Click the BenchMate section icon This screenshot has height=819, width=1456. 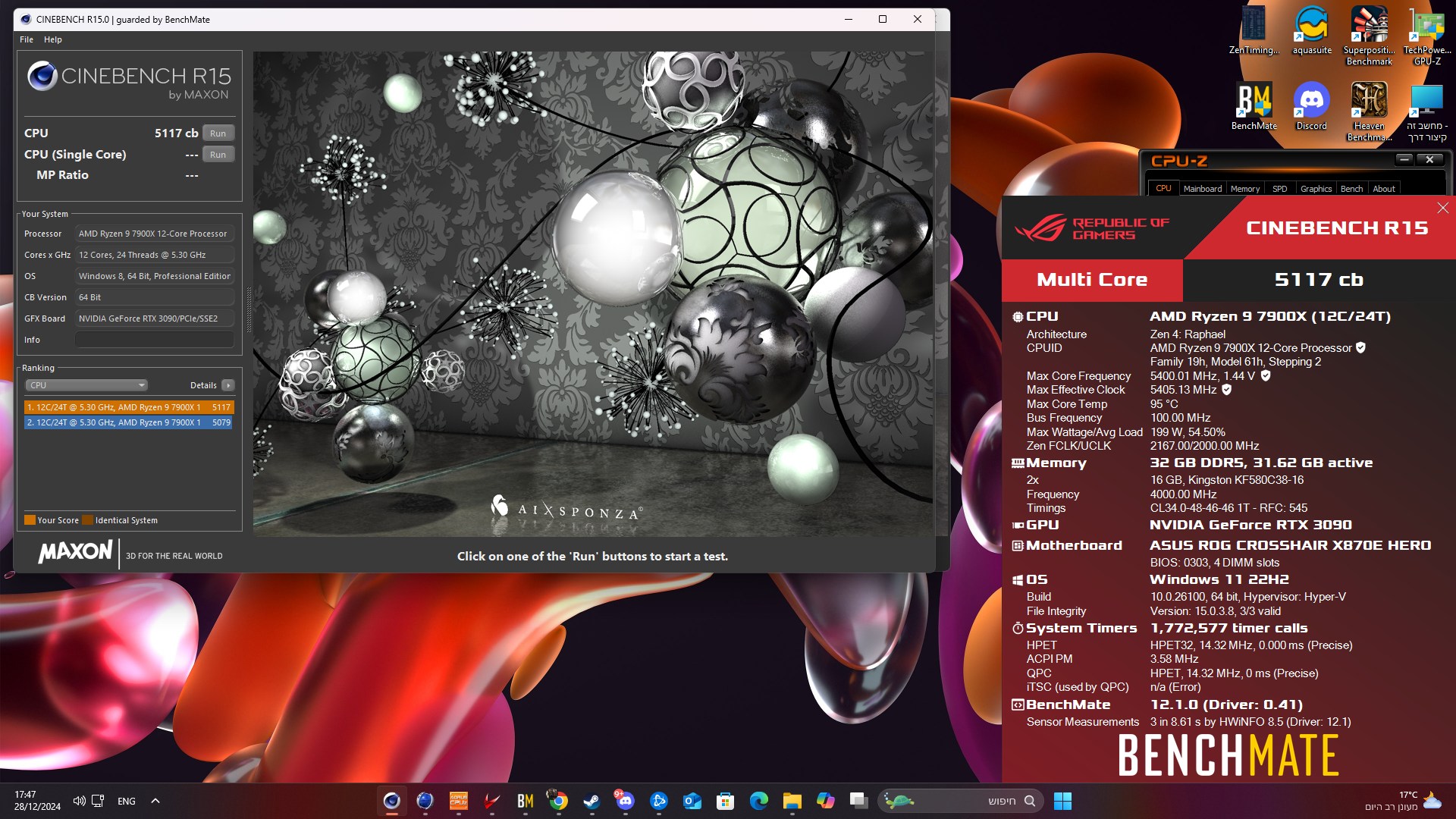[x=1018, y=704]
